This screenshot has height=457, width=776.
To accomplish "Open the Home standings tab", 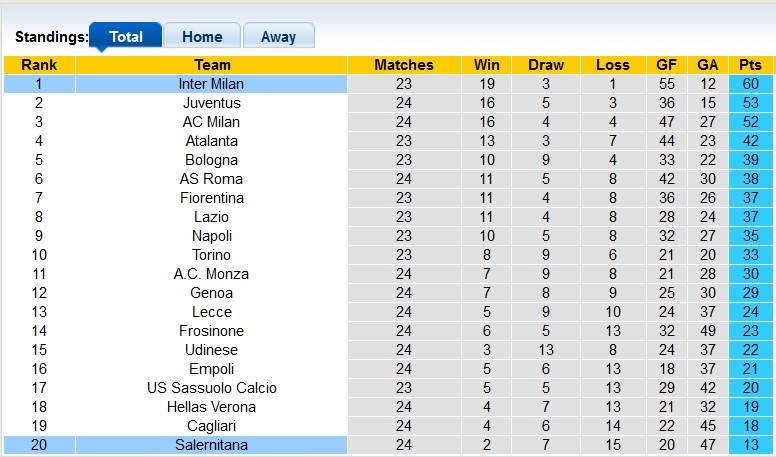I will pos(202,37).
